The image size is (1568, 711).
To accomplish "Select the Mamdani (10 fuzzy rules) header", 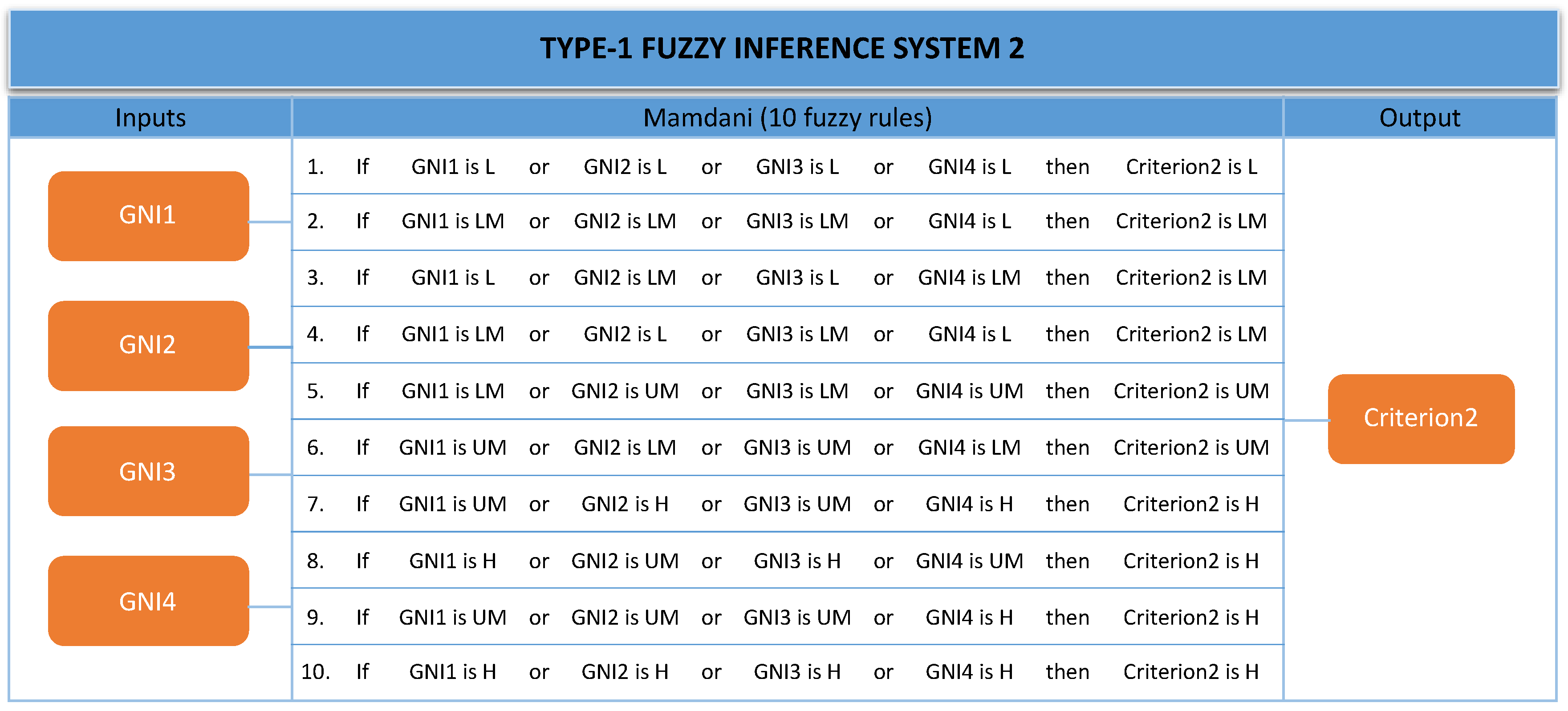I will (x=787, y=117).
